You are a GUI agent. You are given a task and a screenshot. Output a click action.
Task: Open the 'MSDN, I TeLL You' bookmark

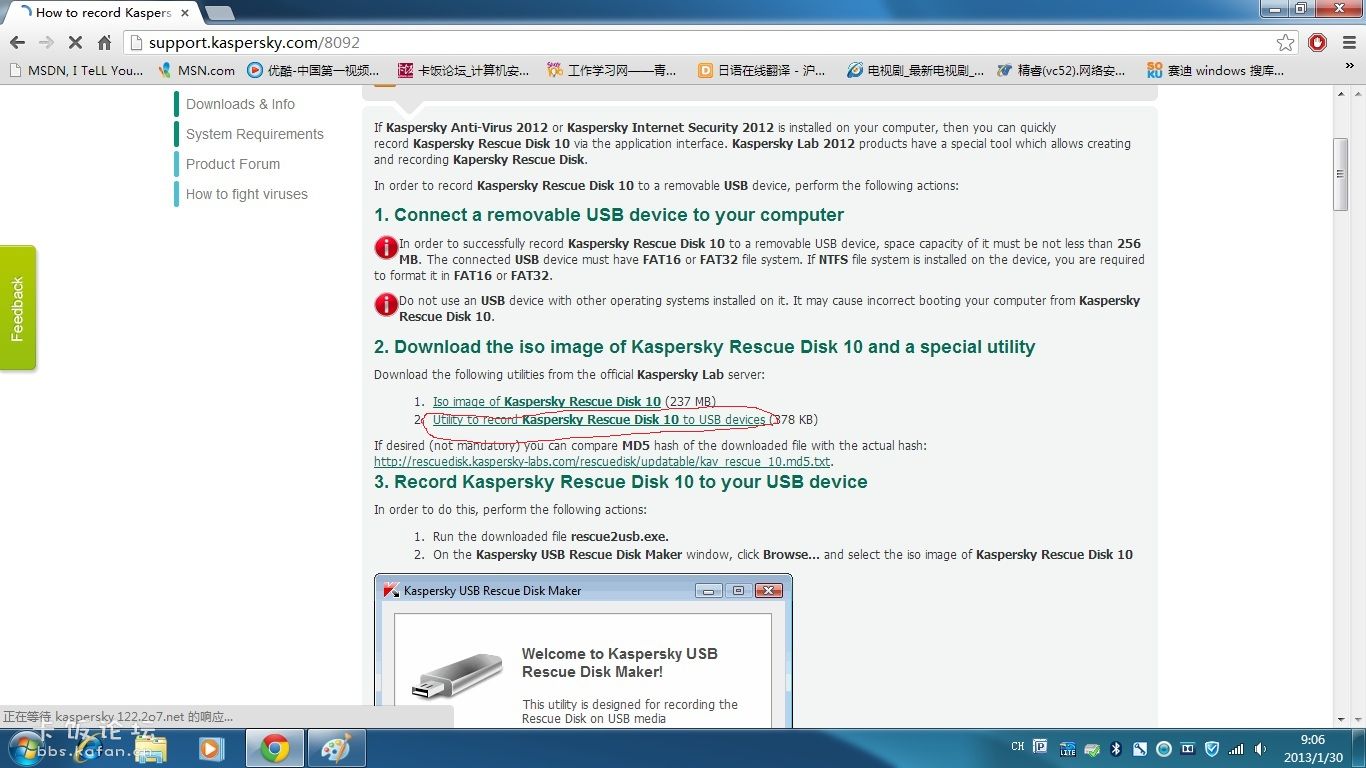click(76, 71)
